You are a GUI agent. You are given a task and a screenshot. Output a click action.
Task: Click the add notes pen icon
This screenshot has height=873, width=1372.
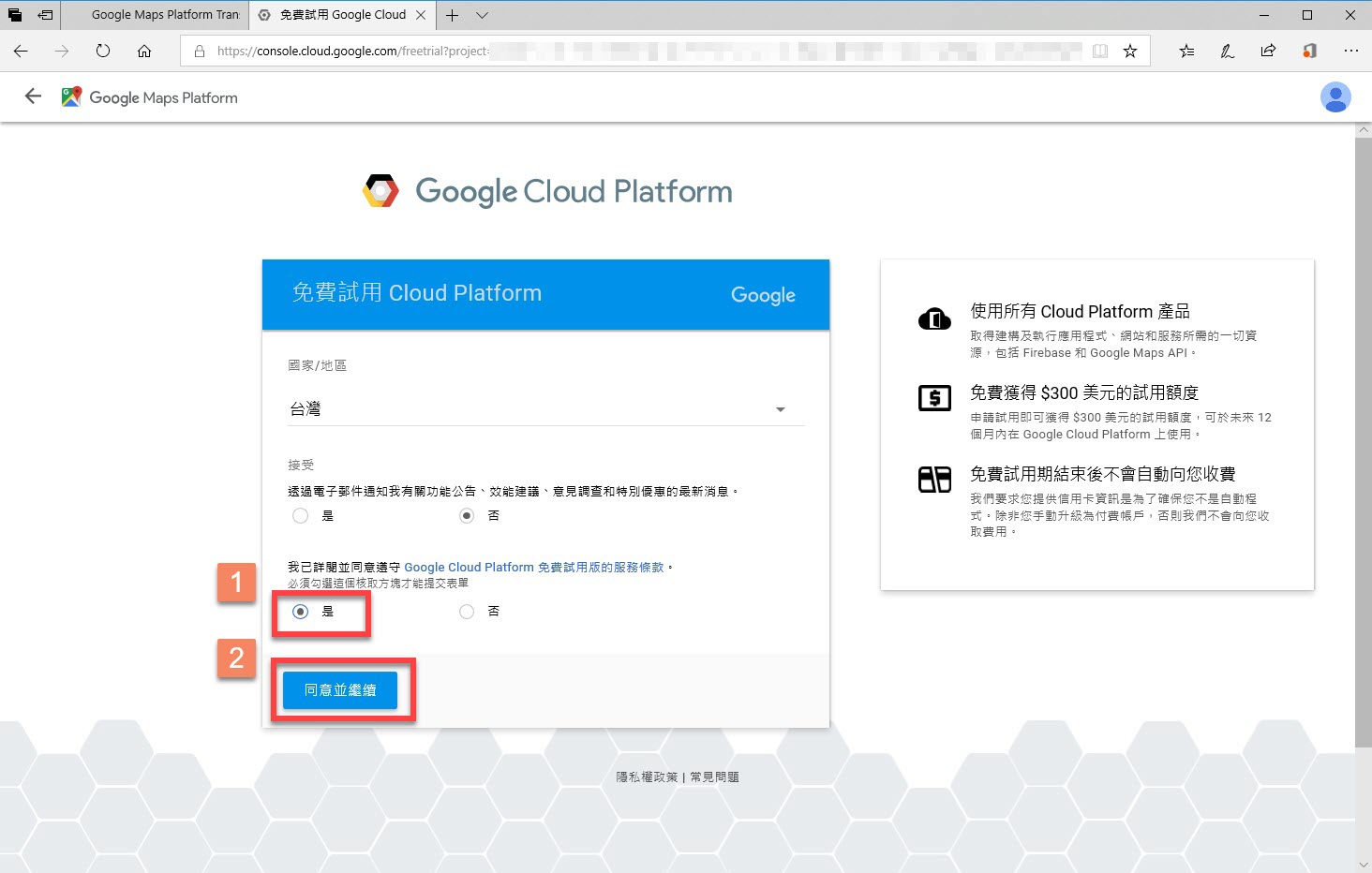(1228, 52)
